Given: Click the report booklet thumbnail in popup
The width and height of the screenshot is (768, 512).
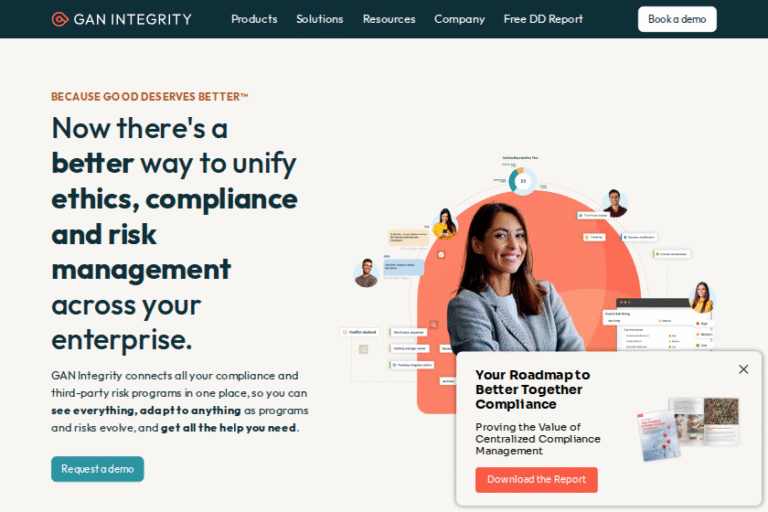Looking at the screenshot, I should [x=688, y=429].
